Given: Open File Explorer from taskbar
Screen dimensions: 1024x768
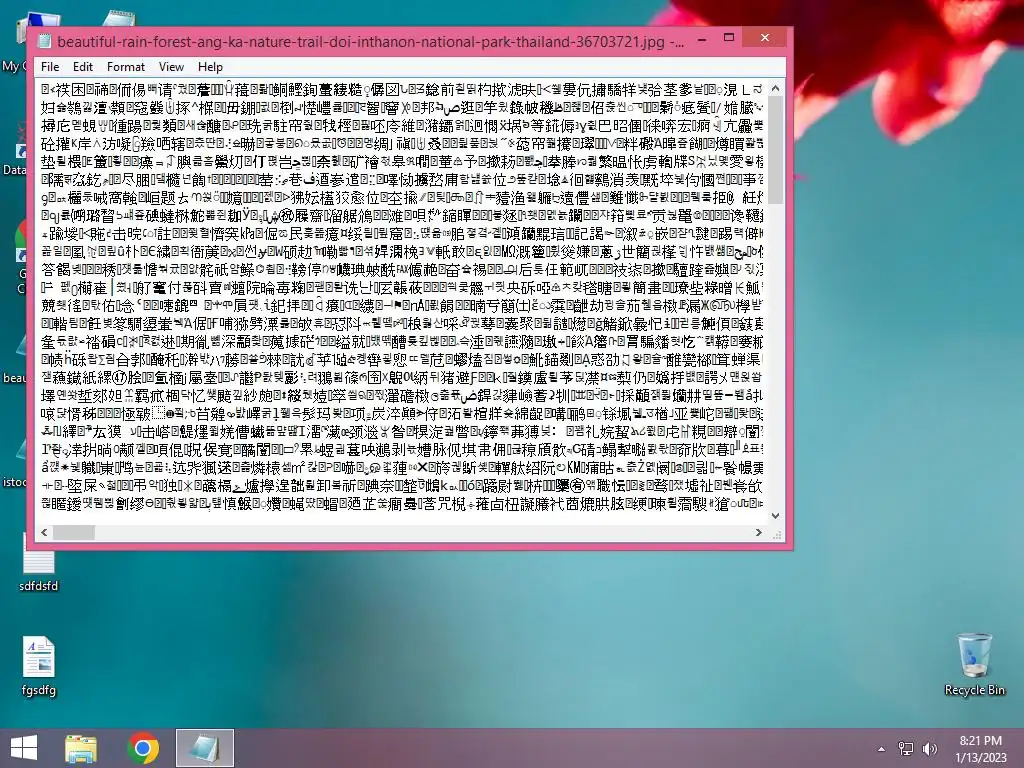Looking at the screenshot, I should (81, 748).
